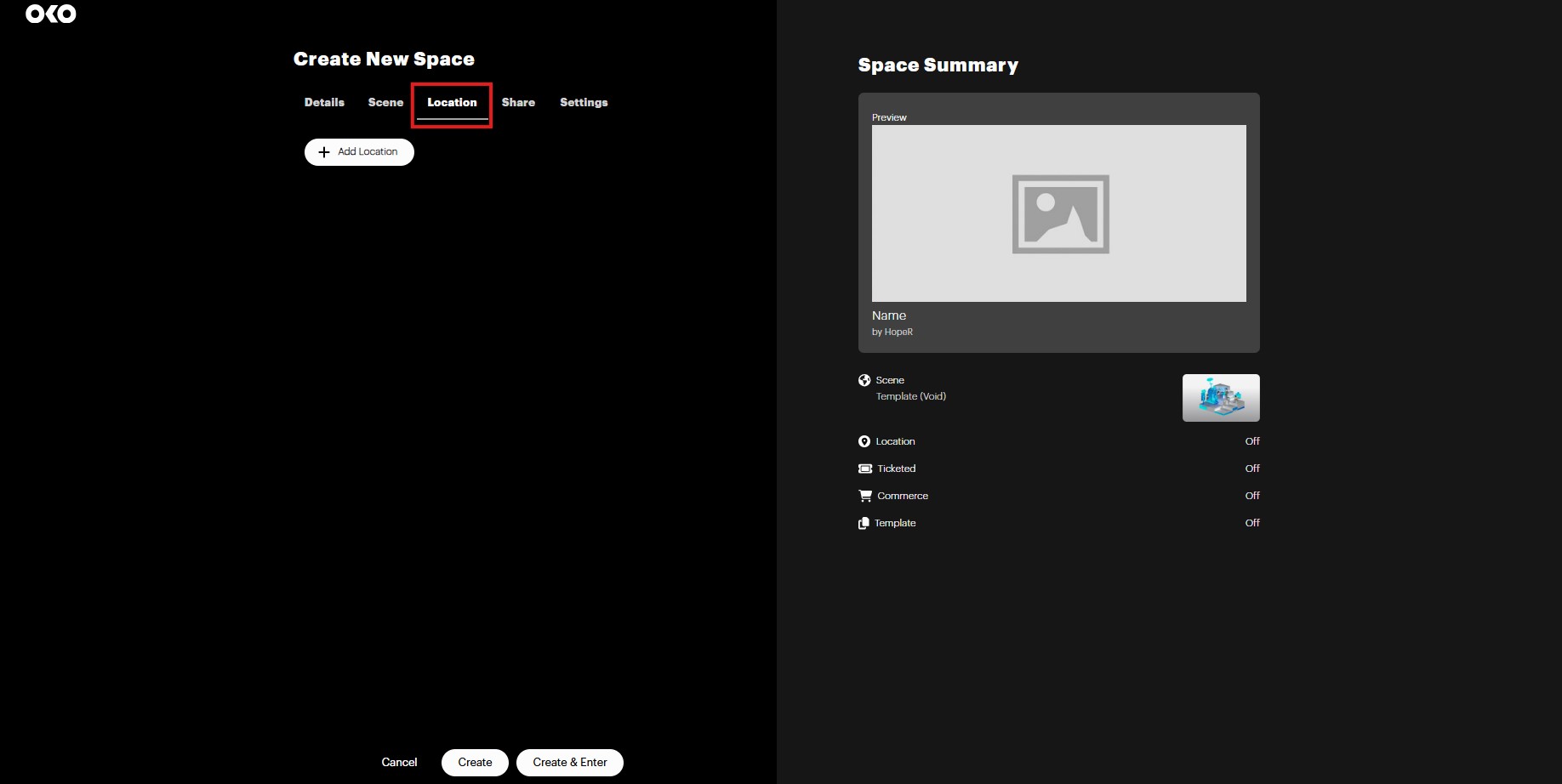
Task: Click the Template copy icon
Action: click(x=864, y=523)
